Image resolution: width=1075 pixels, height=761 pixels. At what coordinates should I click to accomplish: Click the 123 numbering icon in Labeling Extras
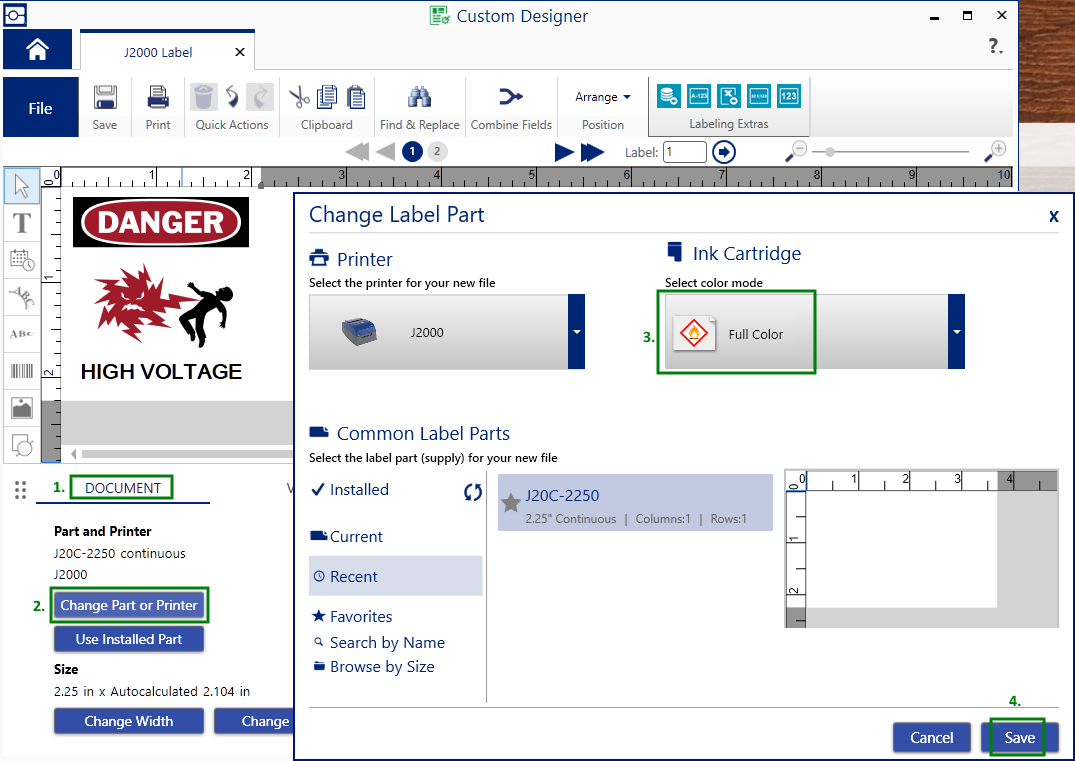(x=788, y=96)
